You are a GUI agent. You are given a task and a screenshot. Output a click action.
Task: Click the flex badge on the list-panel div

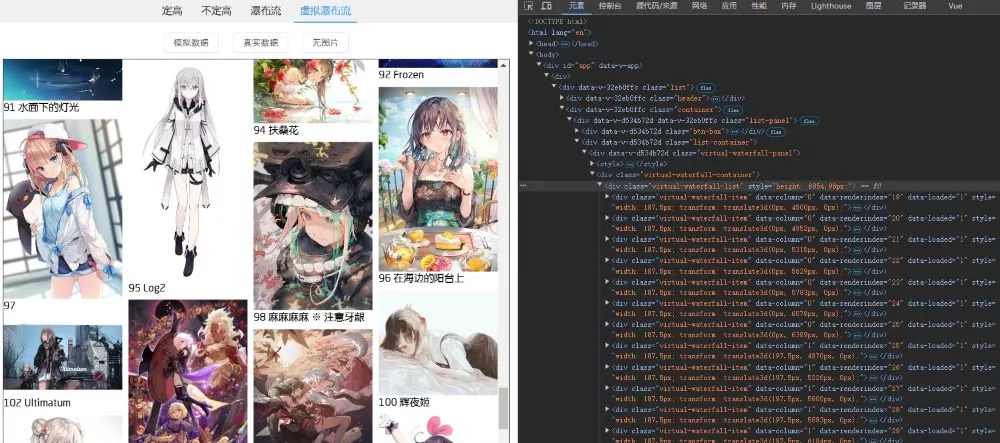coord(810,120)
